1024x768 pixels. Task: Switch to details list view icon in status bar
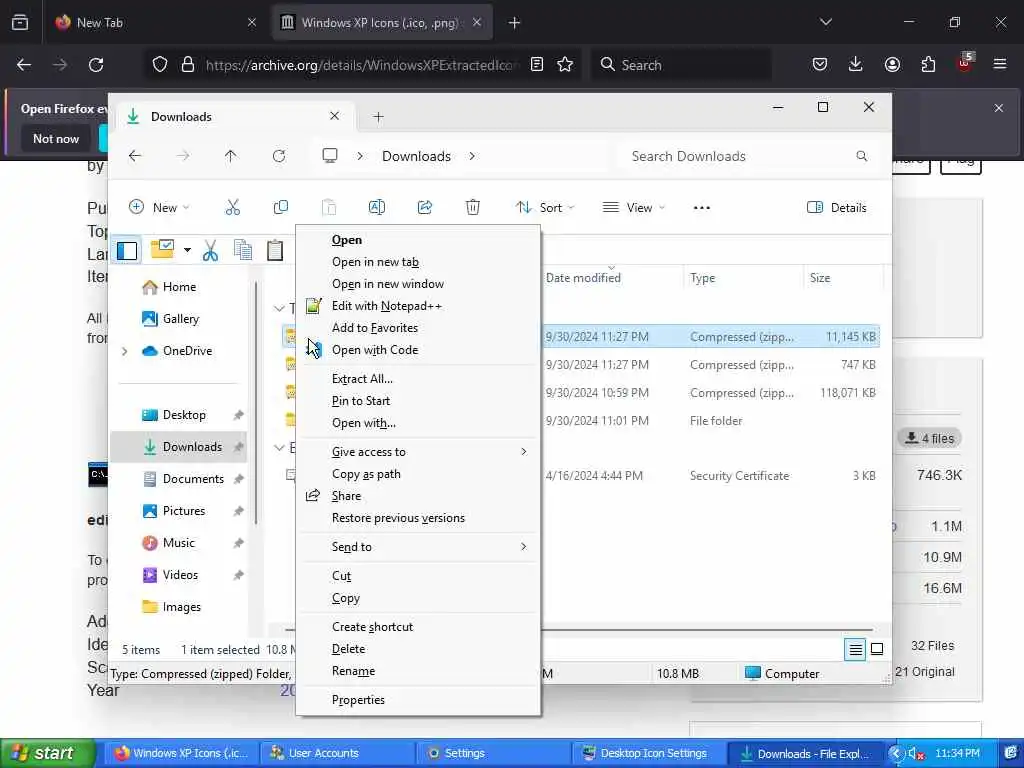[855, 649]
